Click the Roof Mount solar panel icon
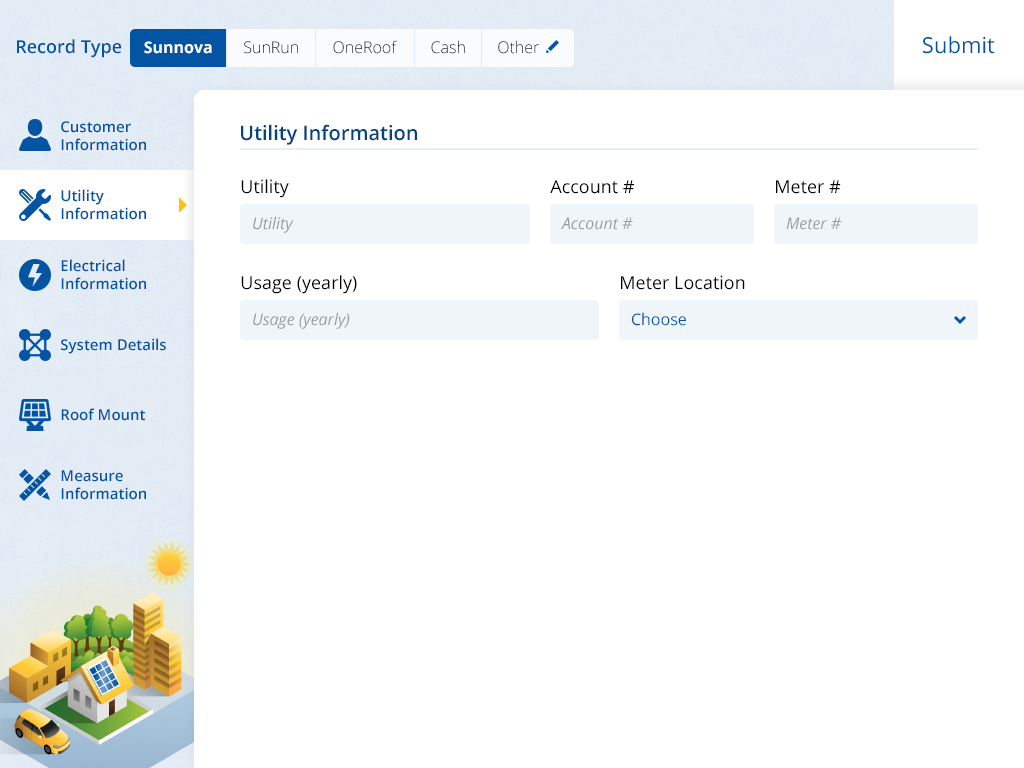The height and width of the screenshot is (768, 1024). [35, 415]
